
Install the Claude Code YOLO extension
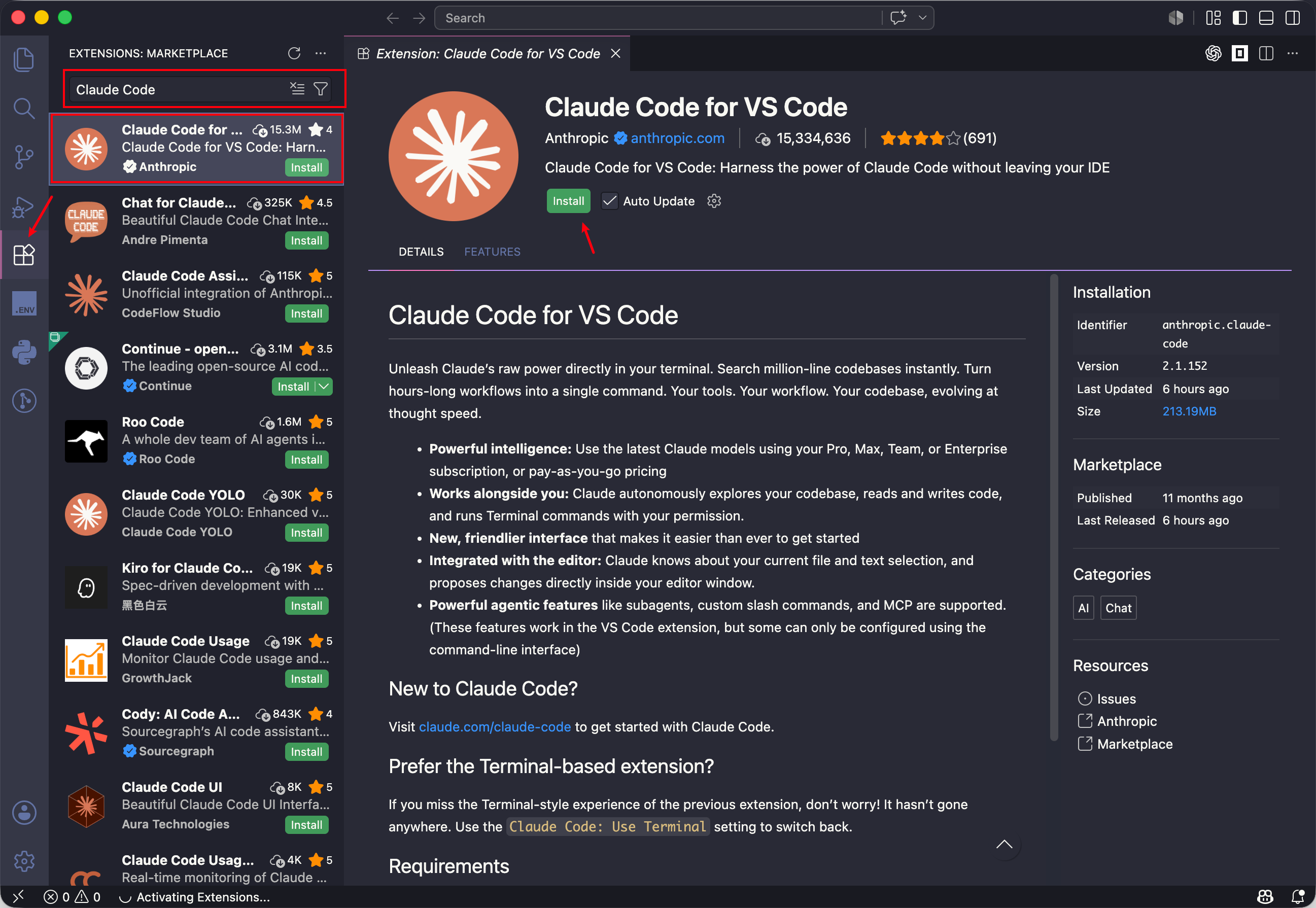(306, 533)
